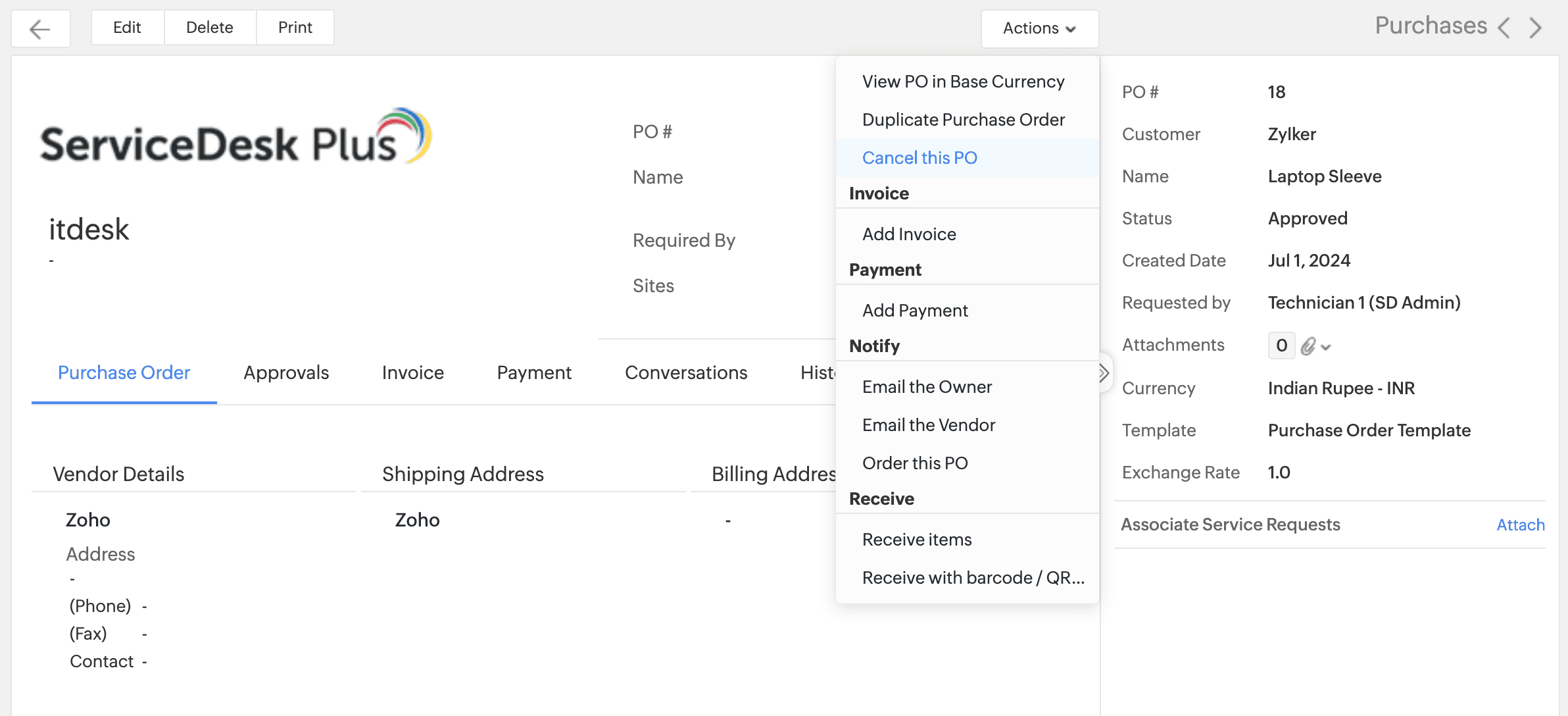This screenshot has height=716, width=1568.
Task: Click the back arrow icon
Action: tap(40, 29)
